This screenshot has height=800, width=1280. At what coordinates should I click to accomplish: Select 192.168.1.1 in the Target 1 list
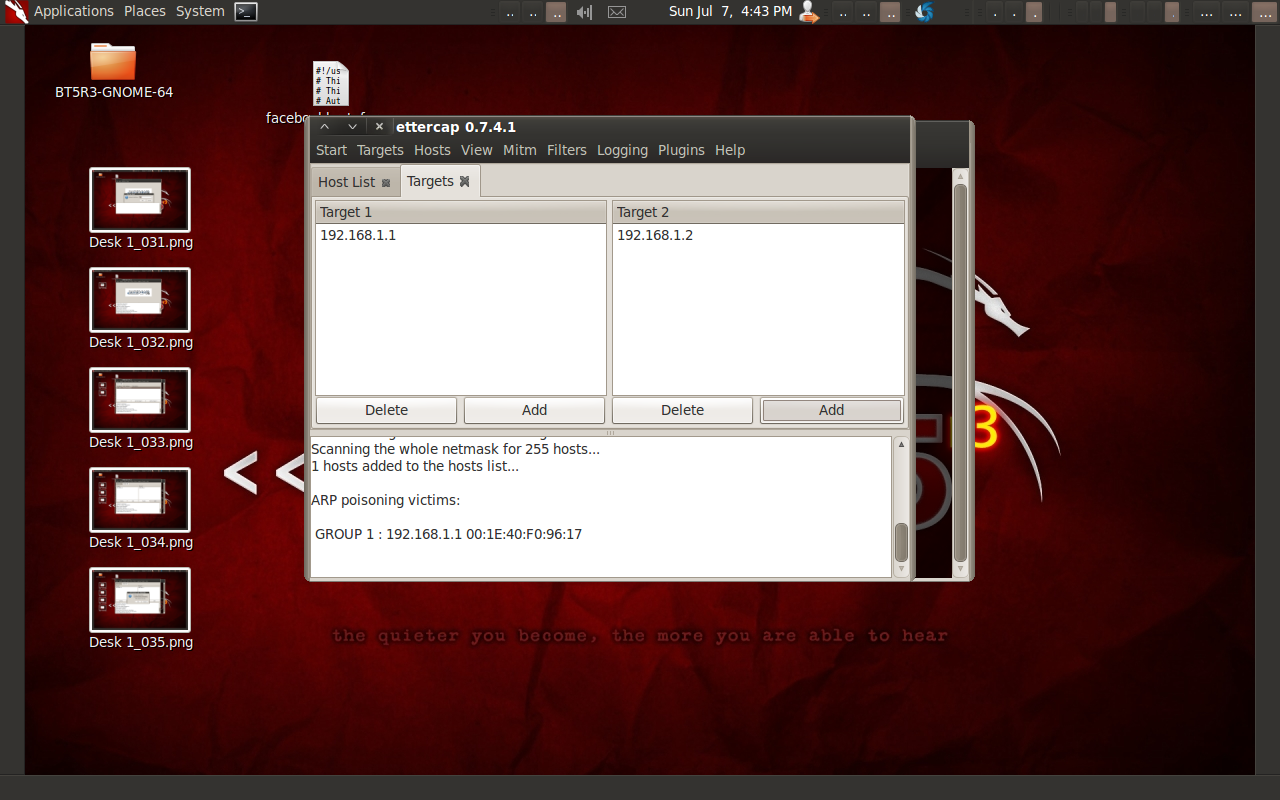pos(358,235)
